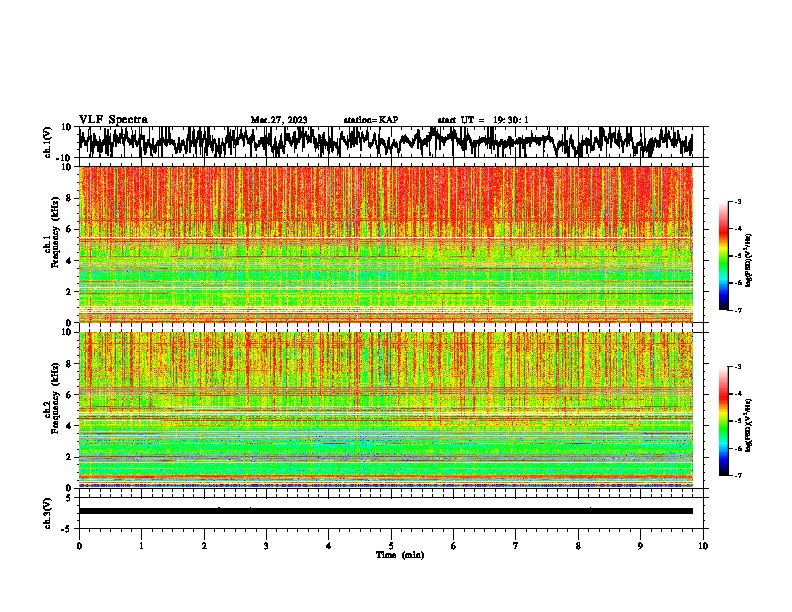Click the black bar in ch.3(V) panel

[x=386, y=511]
